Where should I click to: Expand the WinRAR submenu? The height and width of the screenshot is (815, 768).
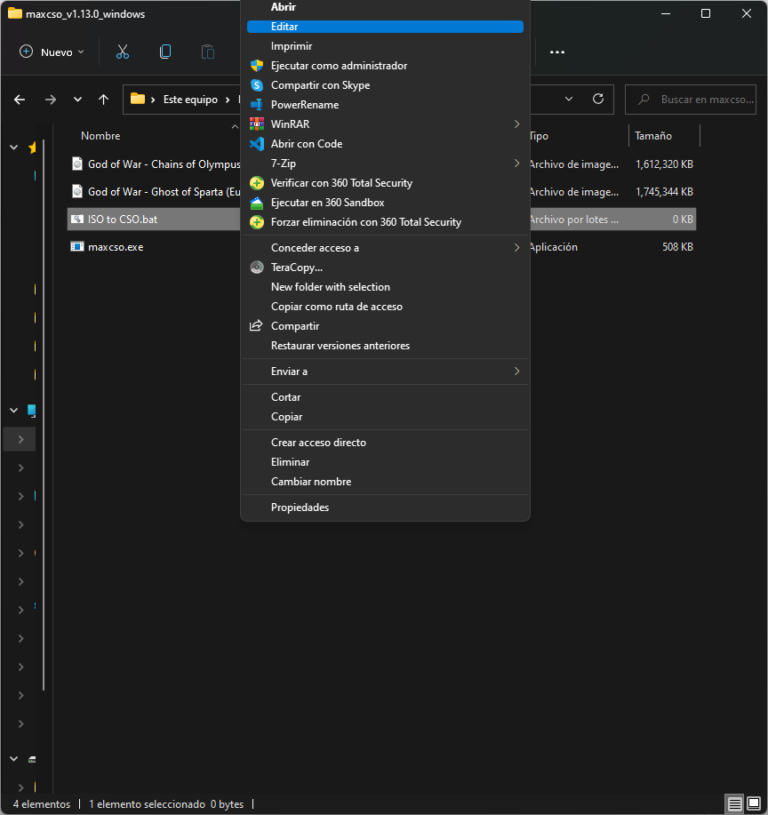point(516,124)
